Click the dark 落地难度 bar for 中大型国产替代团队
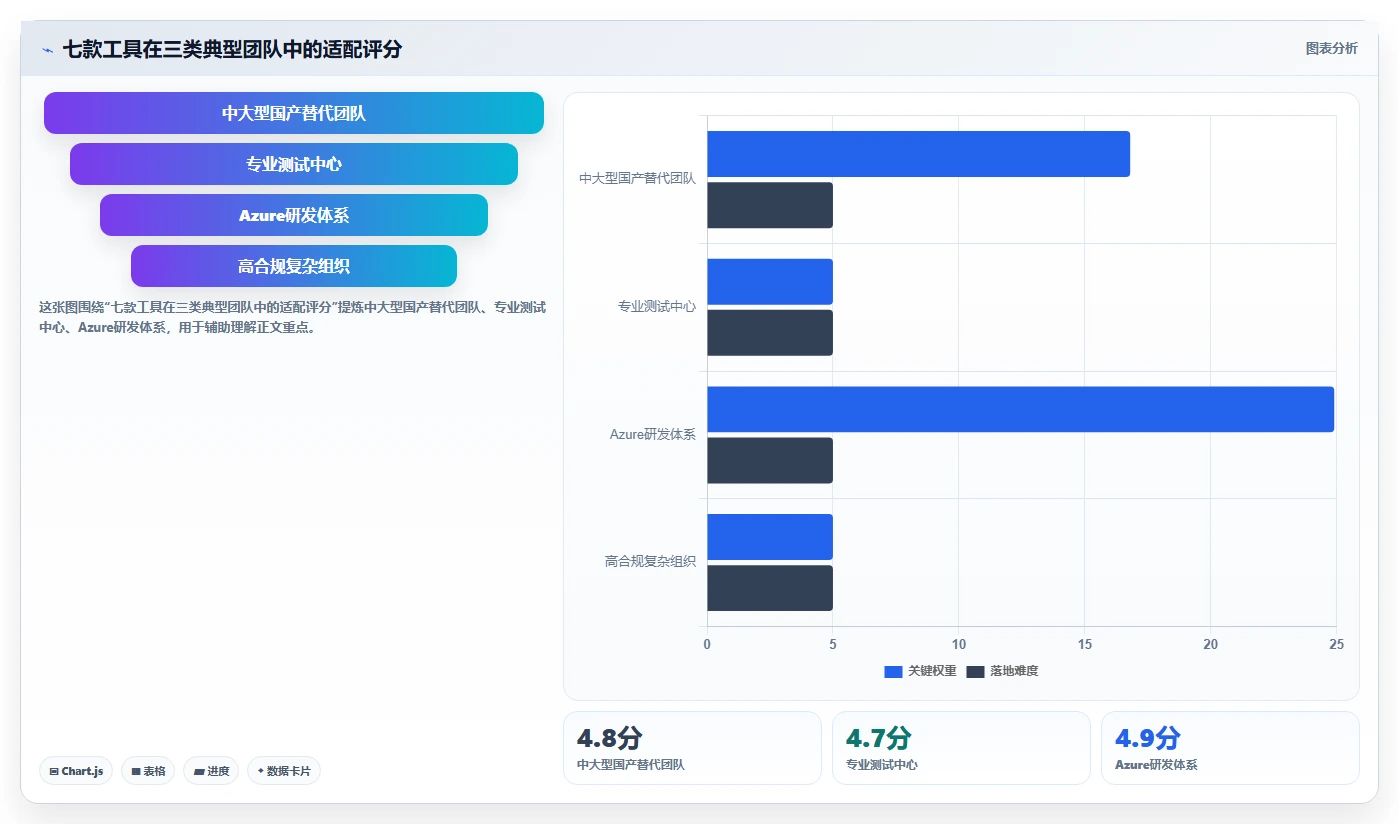The width and height of the screenshot is (1399, 824). (770, 205)
